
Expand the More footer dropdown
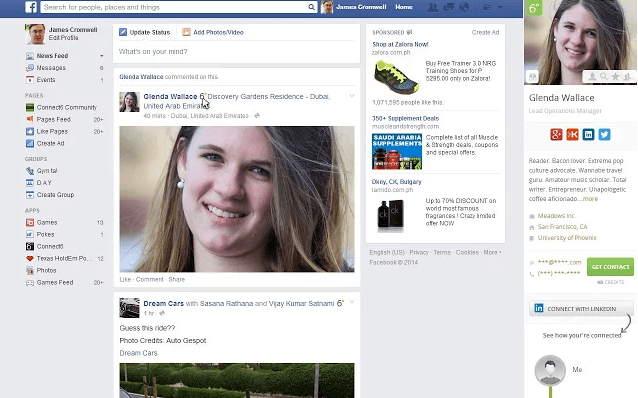point(492,252)
